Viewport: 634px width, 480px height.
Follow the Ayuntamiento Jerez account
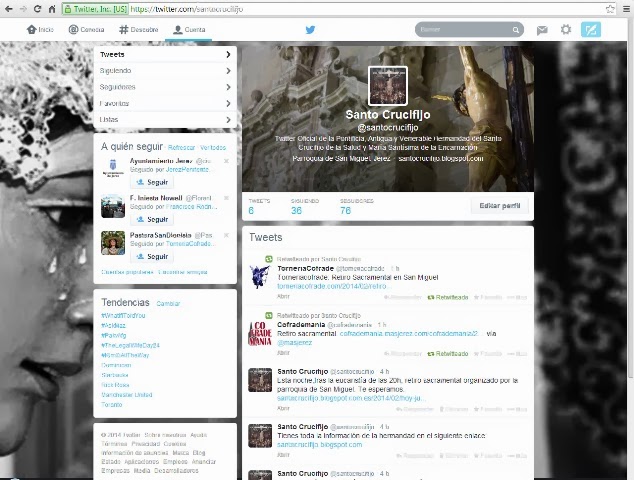(x=153, y=182)
